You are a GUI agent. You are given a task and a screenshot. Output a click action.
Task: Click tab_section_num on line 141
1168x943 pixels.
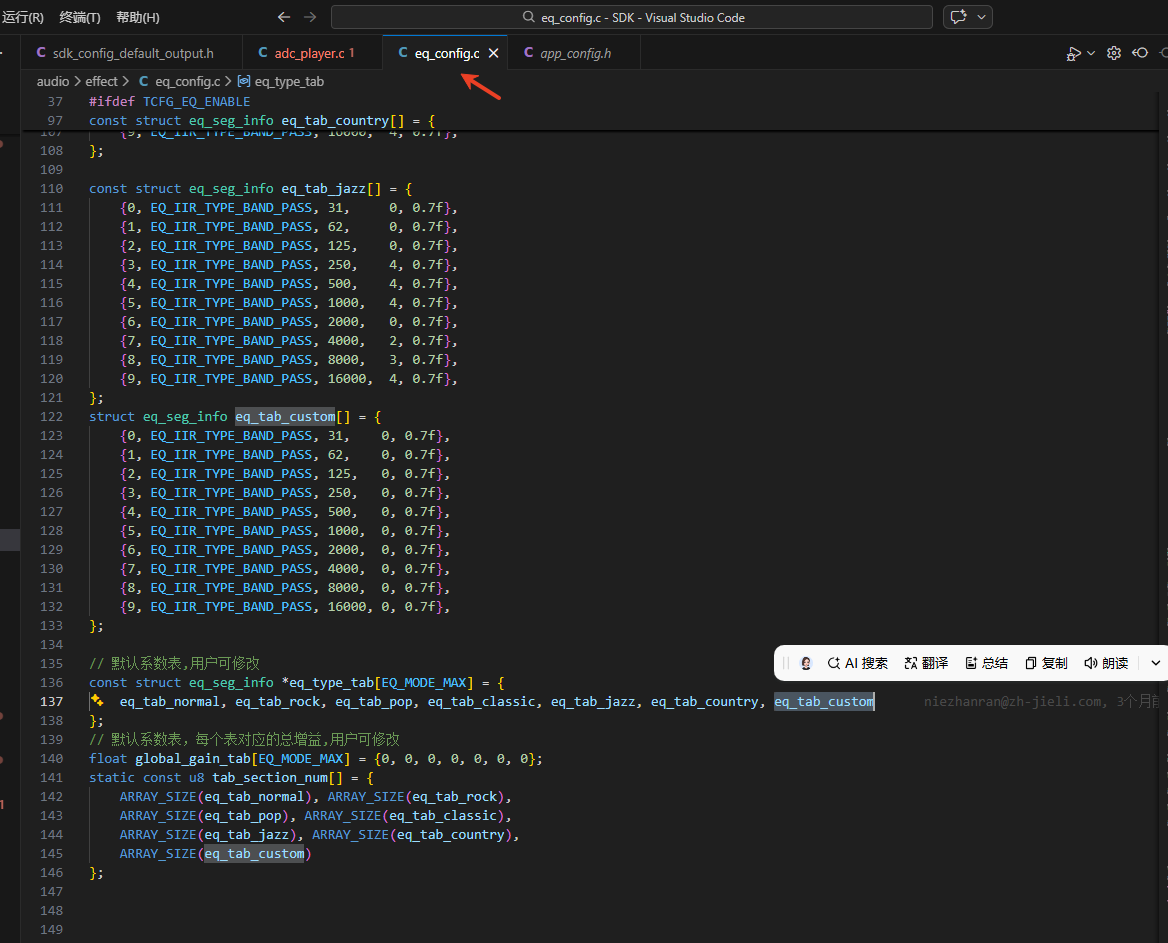tap(270, 778)
